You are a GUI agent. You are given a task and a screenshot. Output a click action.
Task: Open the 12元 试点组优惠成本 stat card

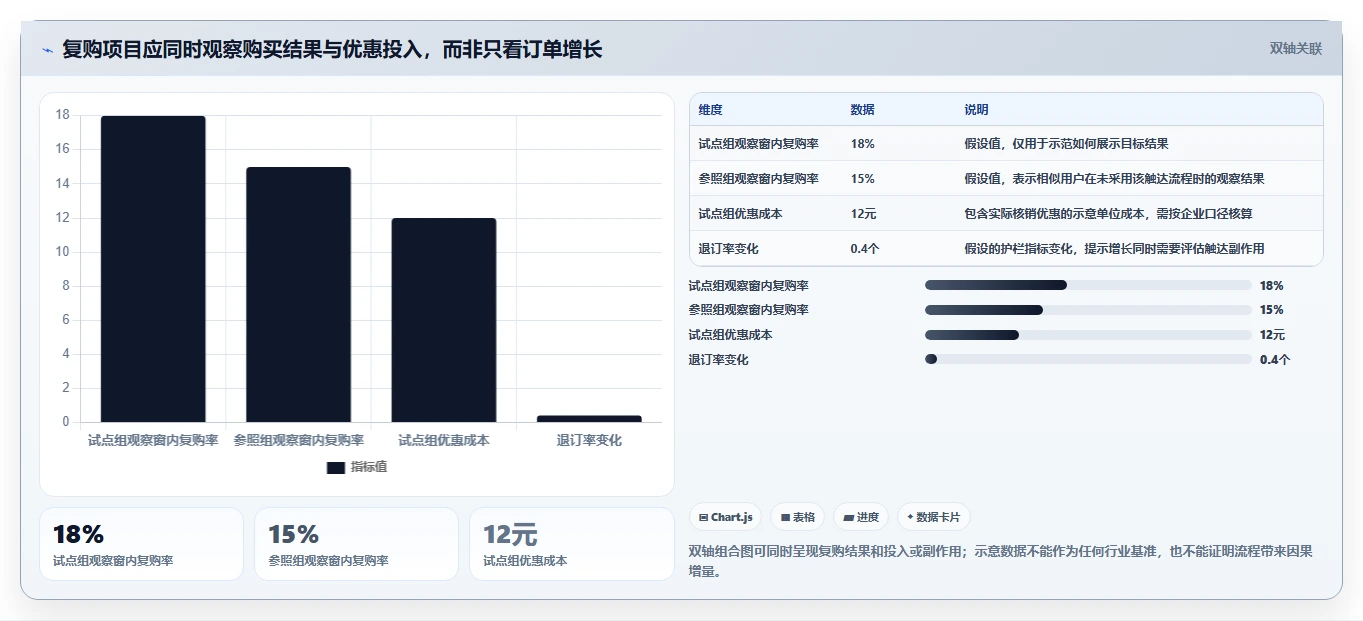pos(572,544)
